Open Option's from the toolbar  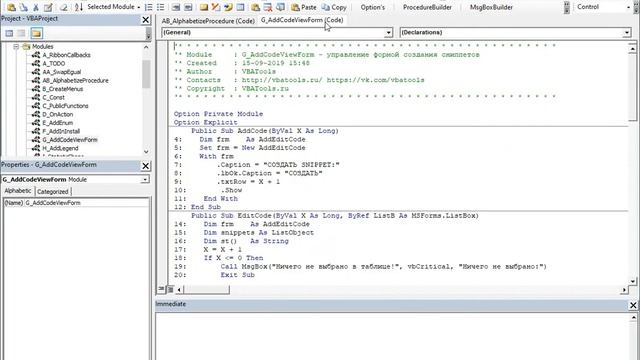(x=373, y=7)
